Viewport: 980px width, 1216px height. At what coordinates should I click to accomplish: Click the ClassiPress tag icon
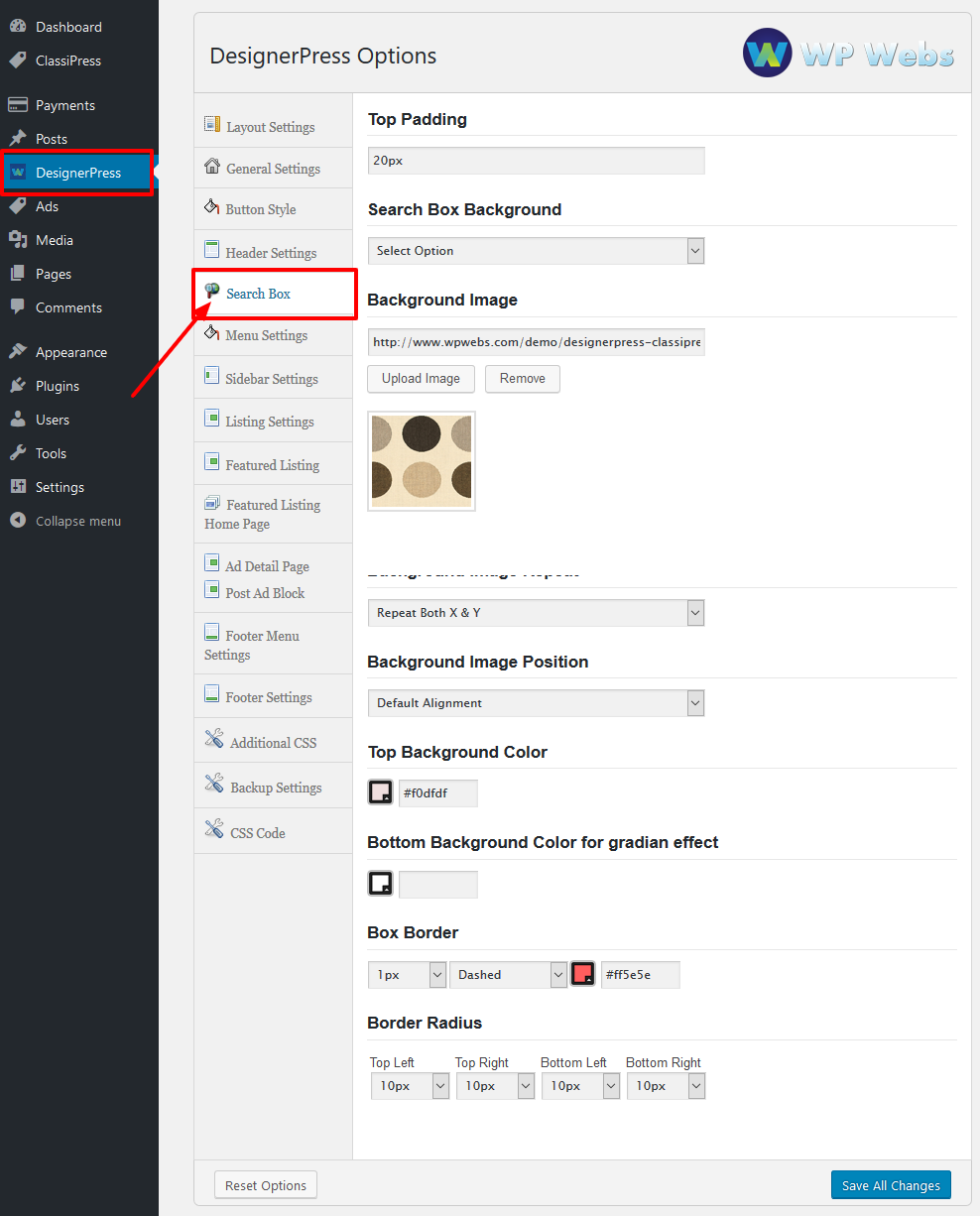(x=18, y=61)
